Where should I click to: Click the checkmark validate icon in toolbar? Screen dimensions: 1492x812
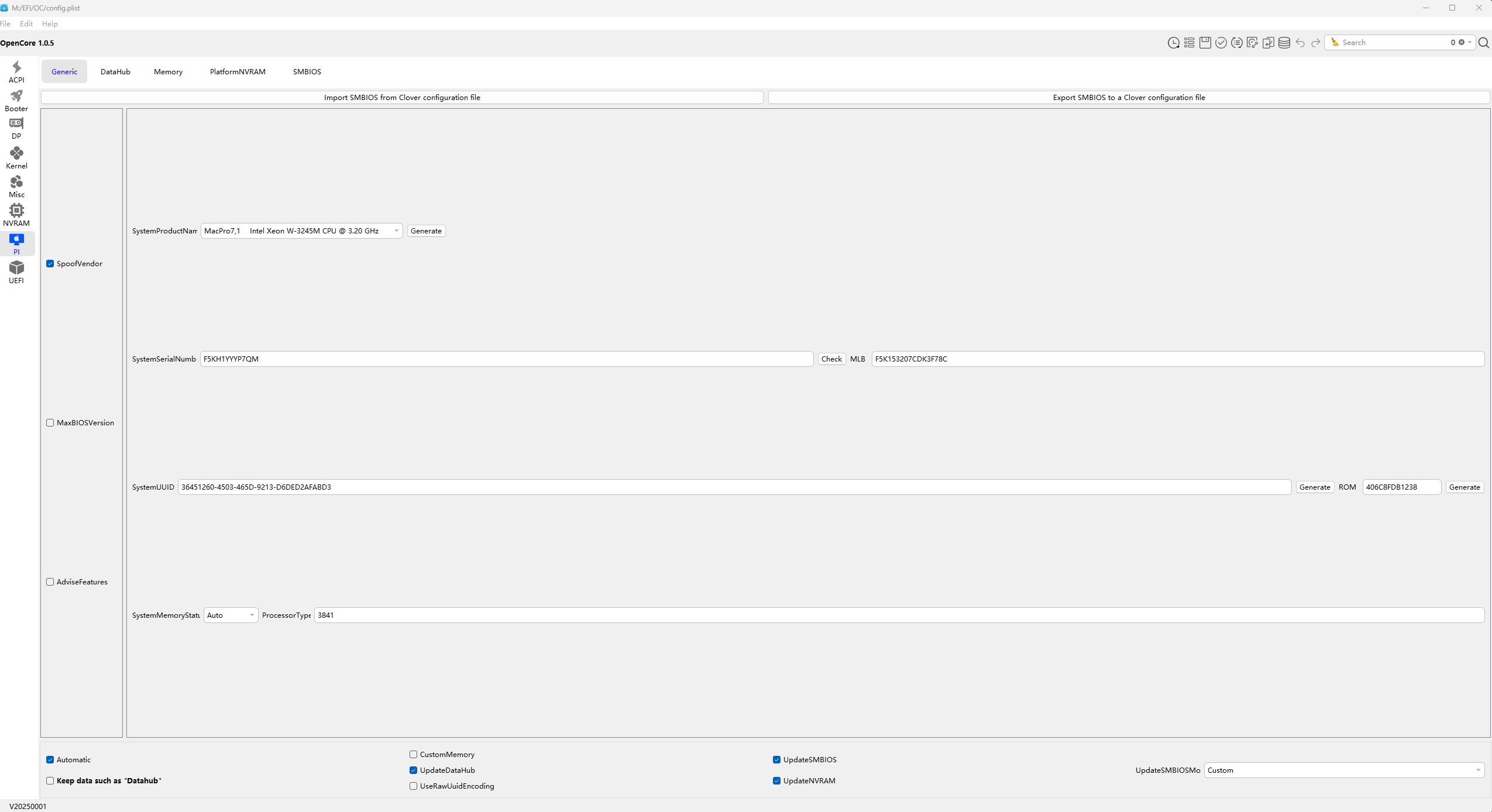point(1221,42)
